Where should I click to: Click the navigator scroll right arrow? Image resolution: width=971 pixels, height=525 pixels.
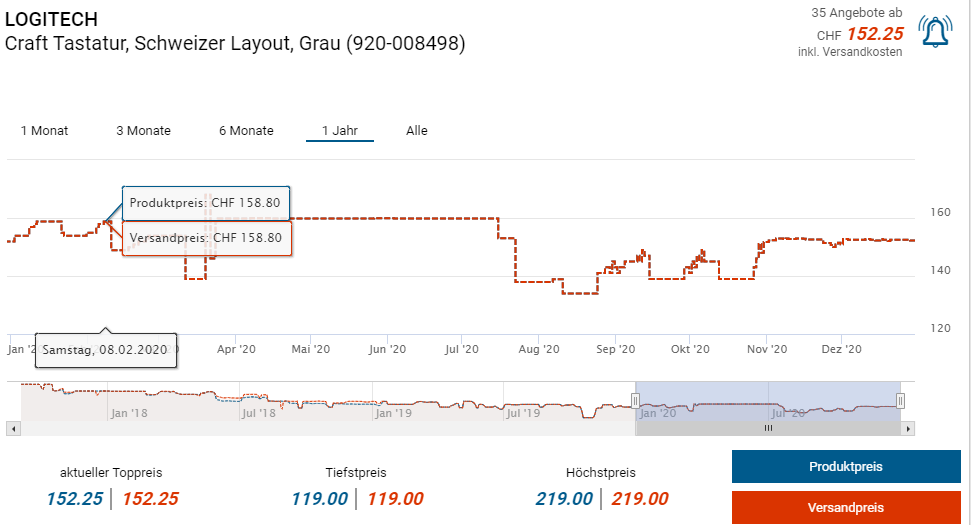(x=908, y=428)
